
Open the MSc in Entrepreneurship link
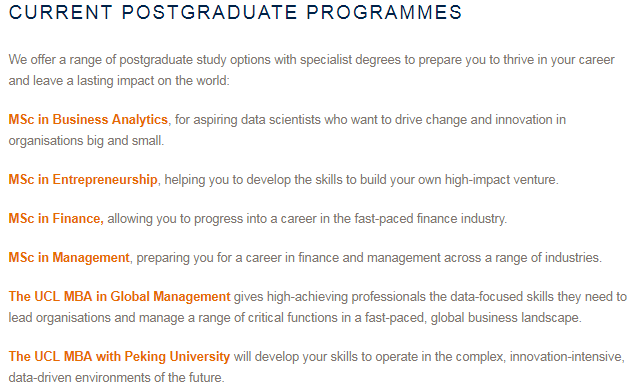83,179
